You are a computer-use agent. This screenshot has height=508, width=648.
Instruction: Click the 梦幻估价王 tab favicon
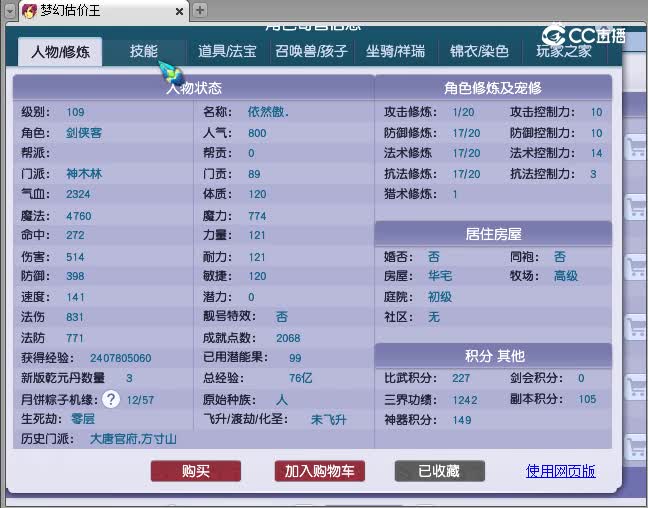tap(29, 11)
